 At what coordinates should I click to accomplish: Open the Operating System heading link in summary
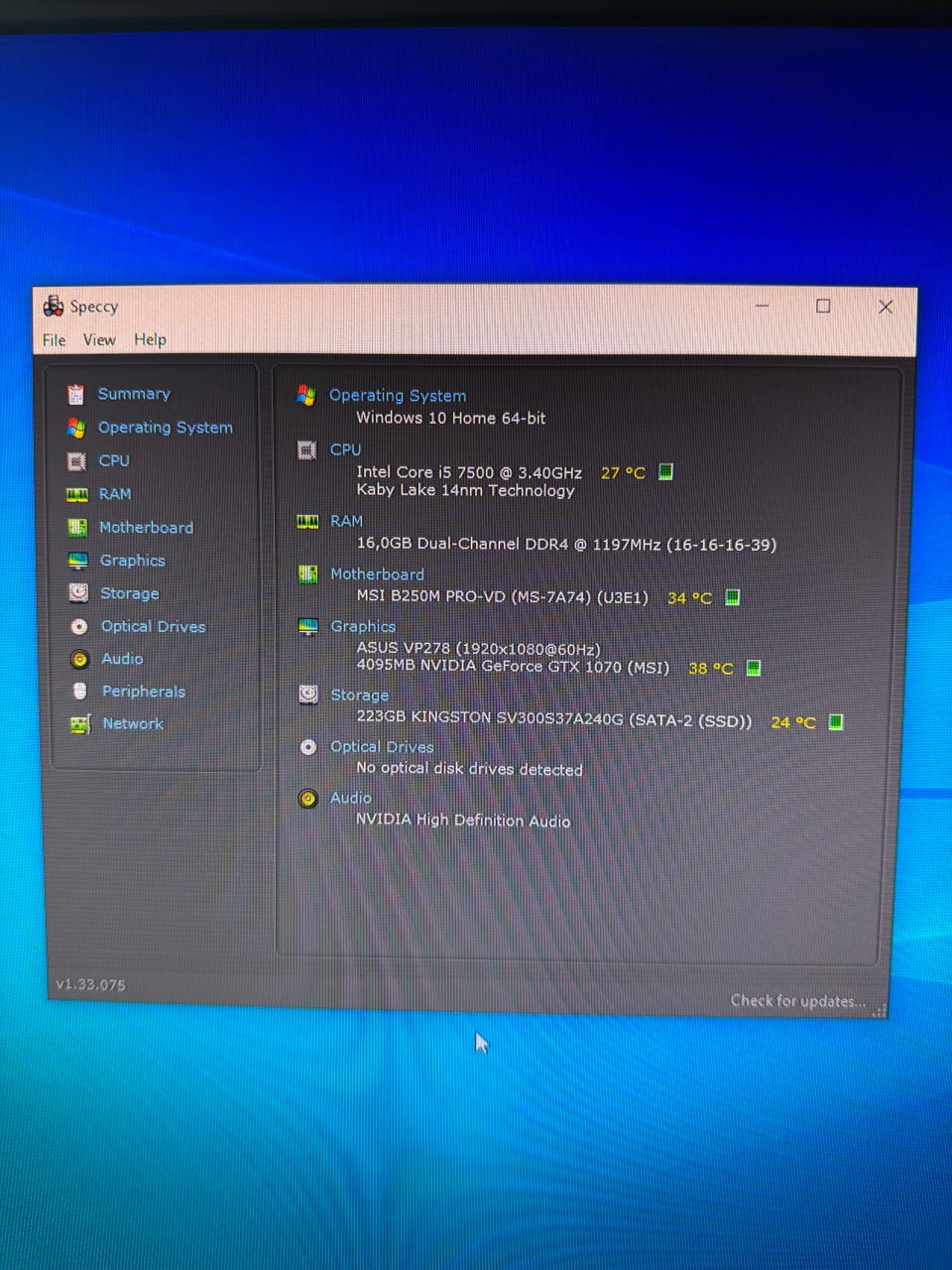coord(398,396)
